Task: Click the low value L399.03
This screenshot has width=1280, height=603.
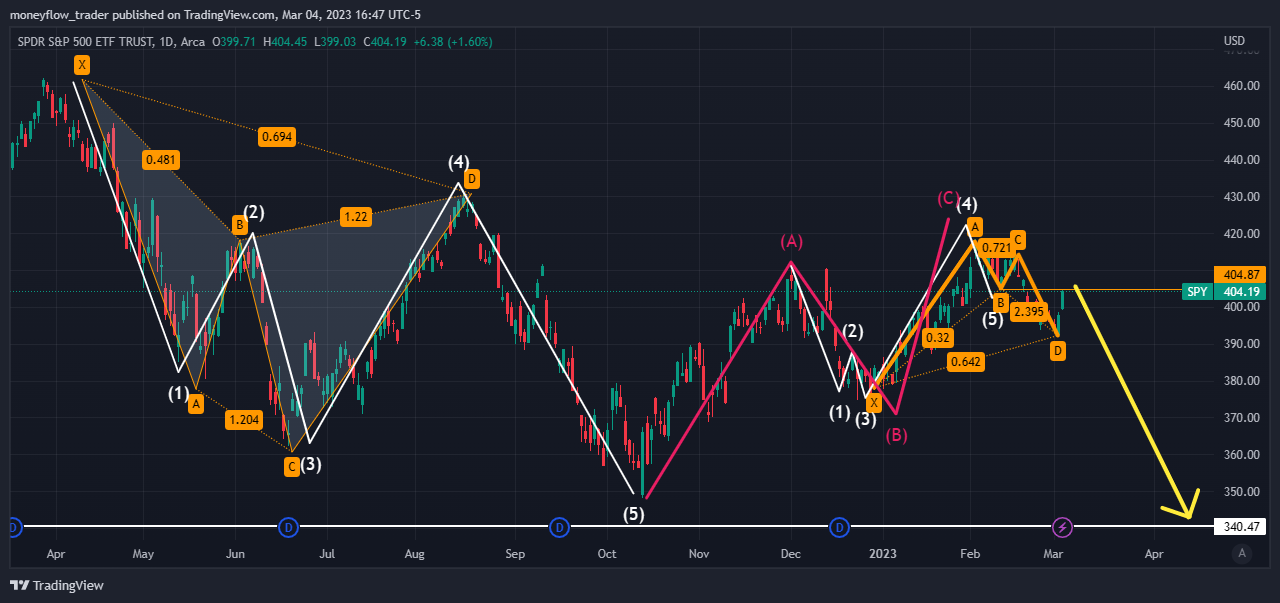Action: coord(337,42)
